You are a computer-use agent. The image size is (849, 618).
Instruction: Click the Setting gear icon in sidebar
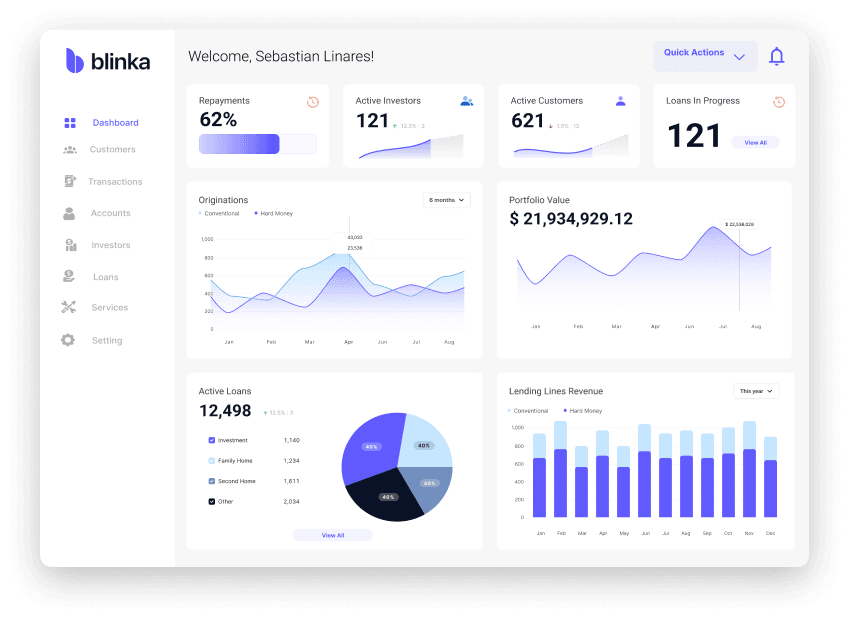(x=68, y=340)
